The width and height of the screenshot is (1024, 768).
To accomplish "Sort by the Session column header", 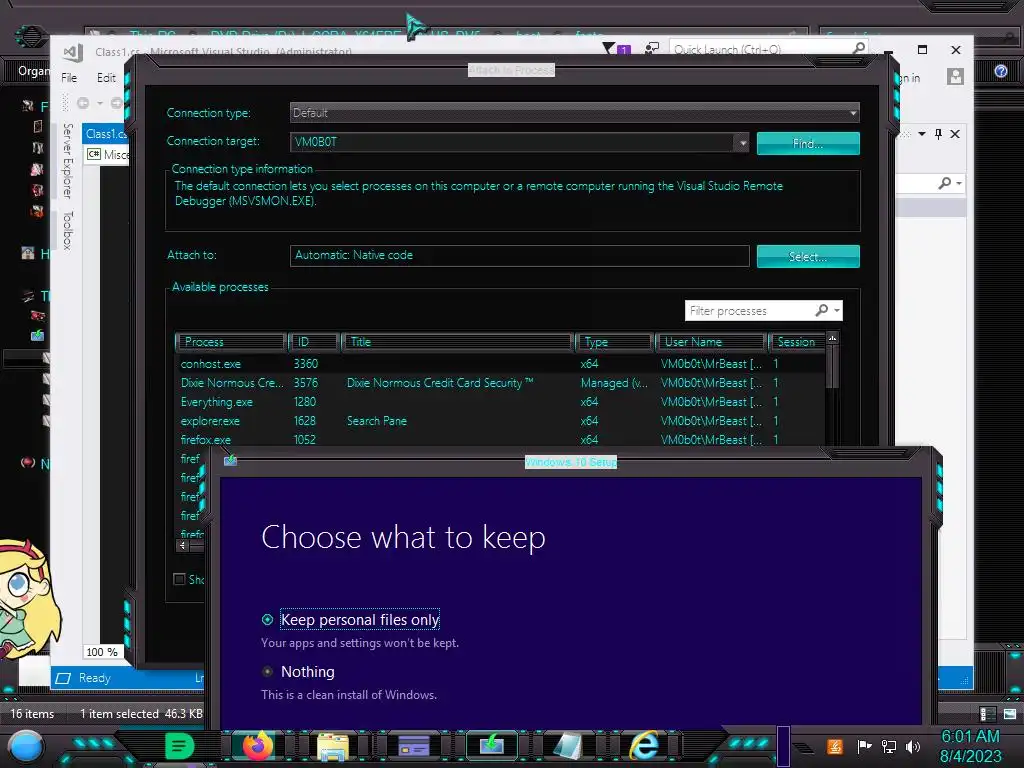I will coord(797,342).
